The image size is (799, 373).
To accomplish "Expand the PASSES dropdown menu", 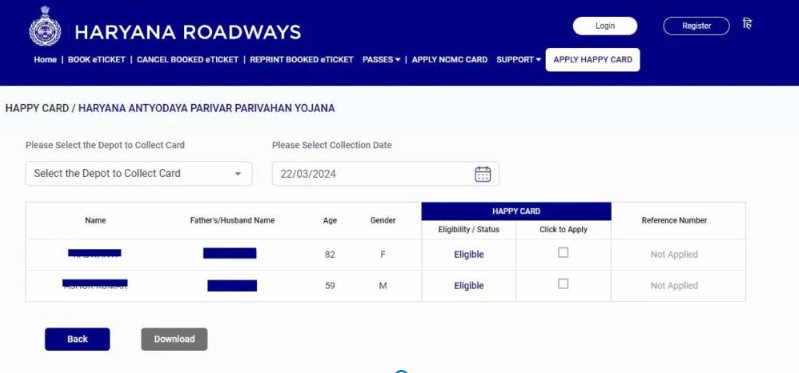I will [381, 60].
